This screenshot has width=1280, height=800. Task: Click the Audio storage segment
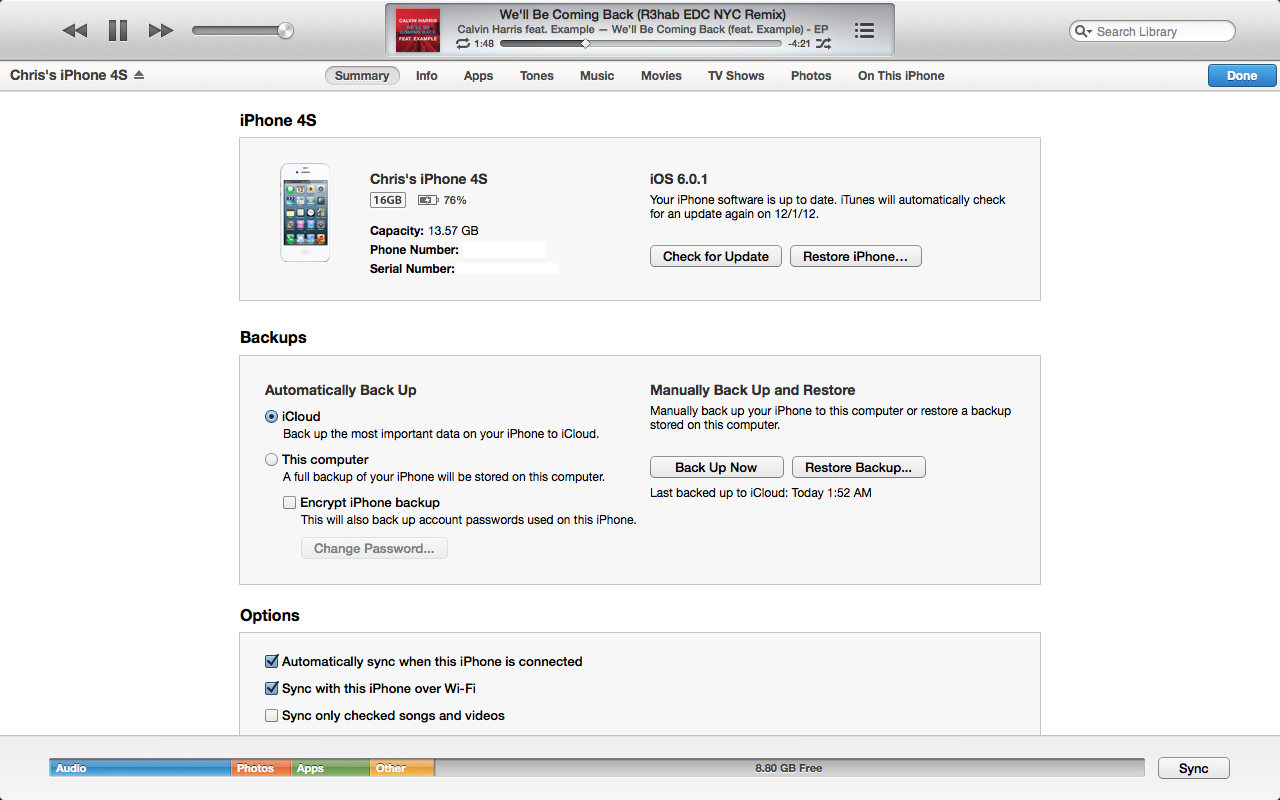(141, 768)
